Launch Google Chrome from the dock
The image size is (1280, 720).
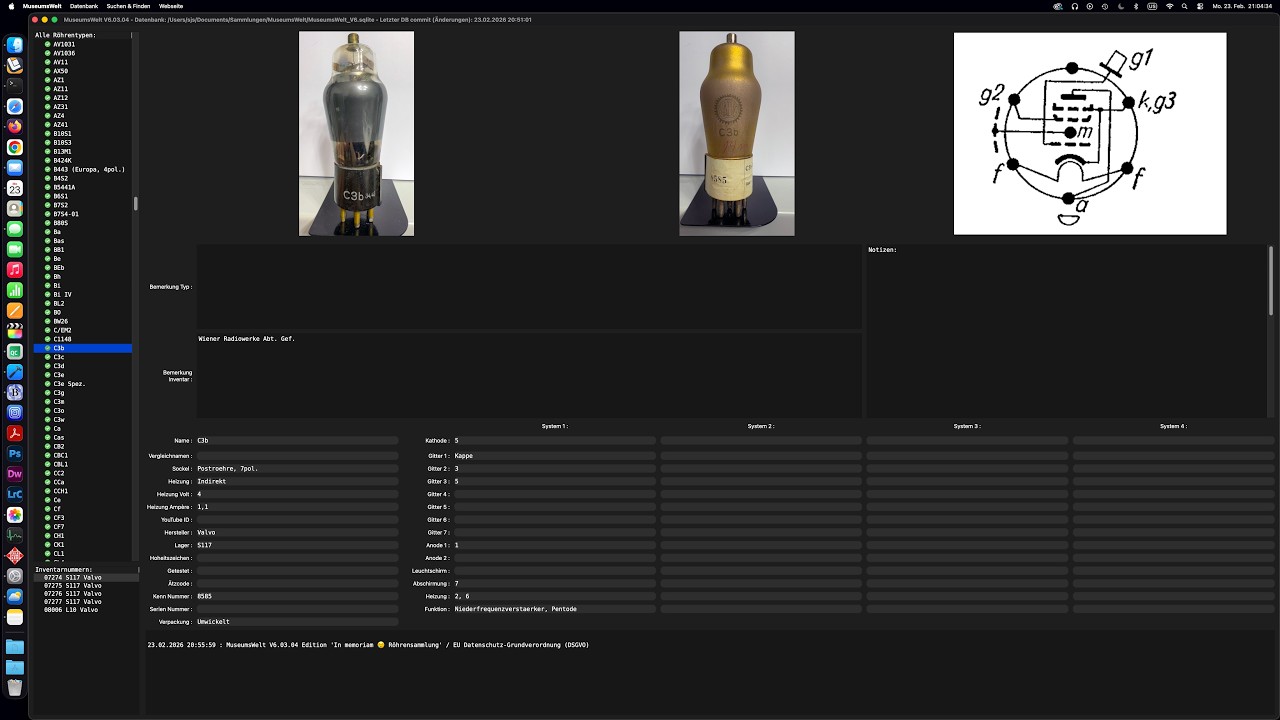click(x=15, y=147)
